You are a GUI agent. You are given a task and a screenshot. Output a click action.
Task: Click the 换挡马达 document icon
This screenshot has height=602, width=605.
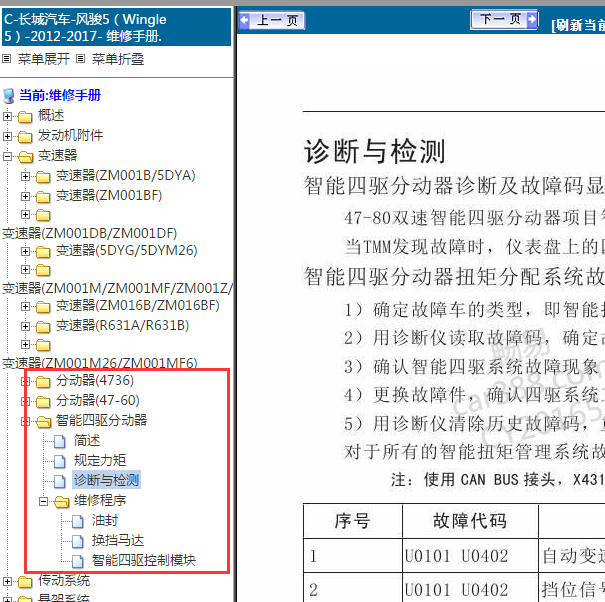tap(78, 541)
